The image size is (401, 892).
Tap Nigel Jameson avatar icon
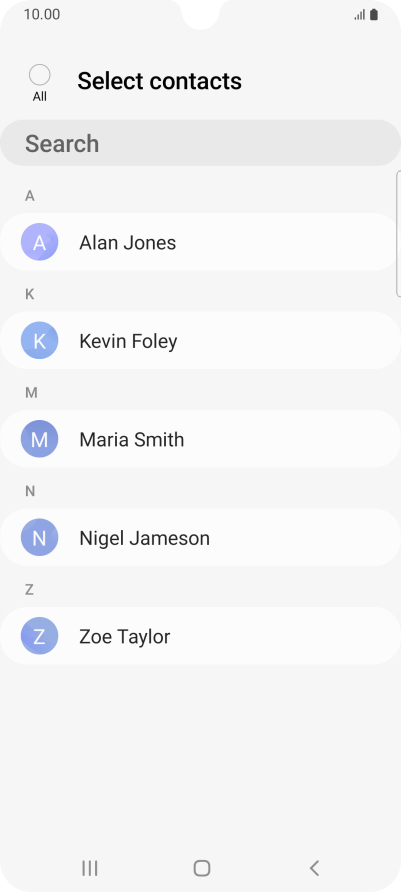click(39, 537)
